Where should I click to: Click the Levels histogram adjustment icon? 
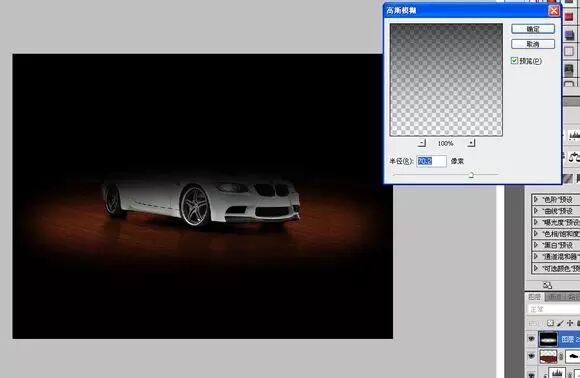pyautogui.click(x=574, y=136)
